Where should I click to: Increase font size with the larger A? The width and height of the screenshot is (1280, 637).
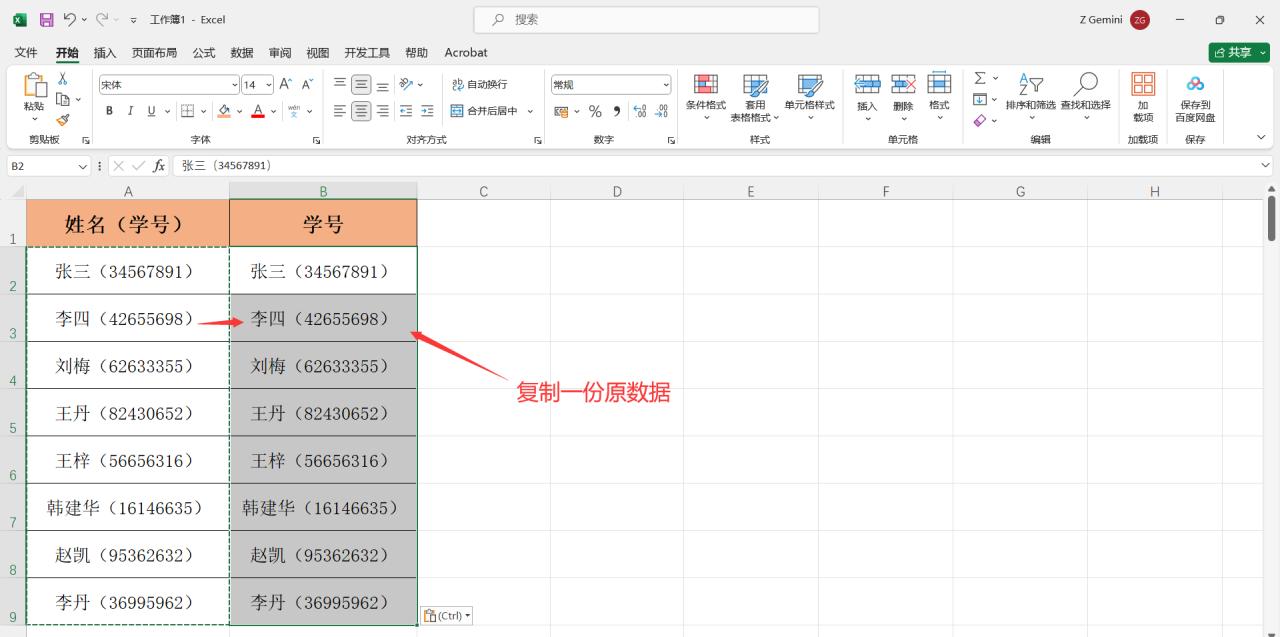point(286,85)
